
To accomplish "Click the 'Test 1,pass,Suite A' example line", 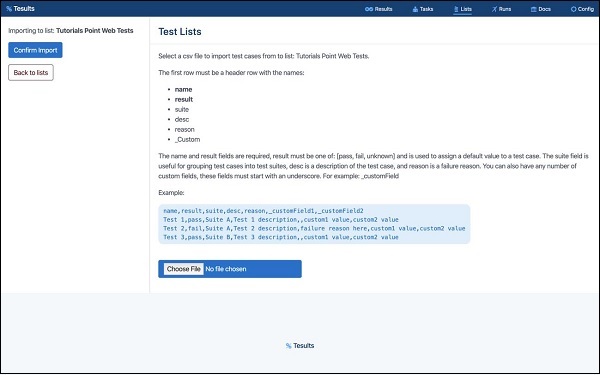I will pos(281,220).
